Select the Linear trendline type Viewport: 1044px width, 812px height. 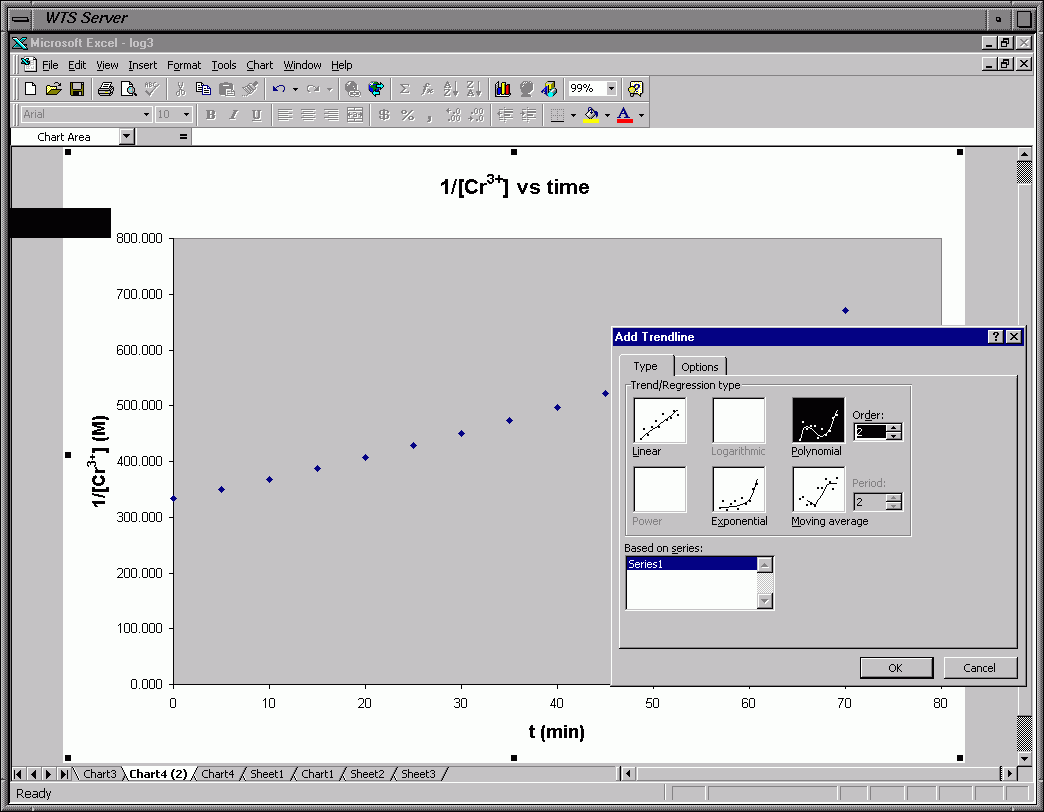pyautogui.click(x=660, y=421)
